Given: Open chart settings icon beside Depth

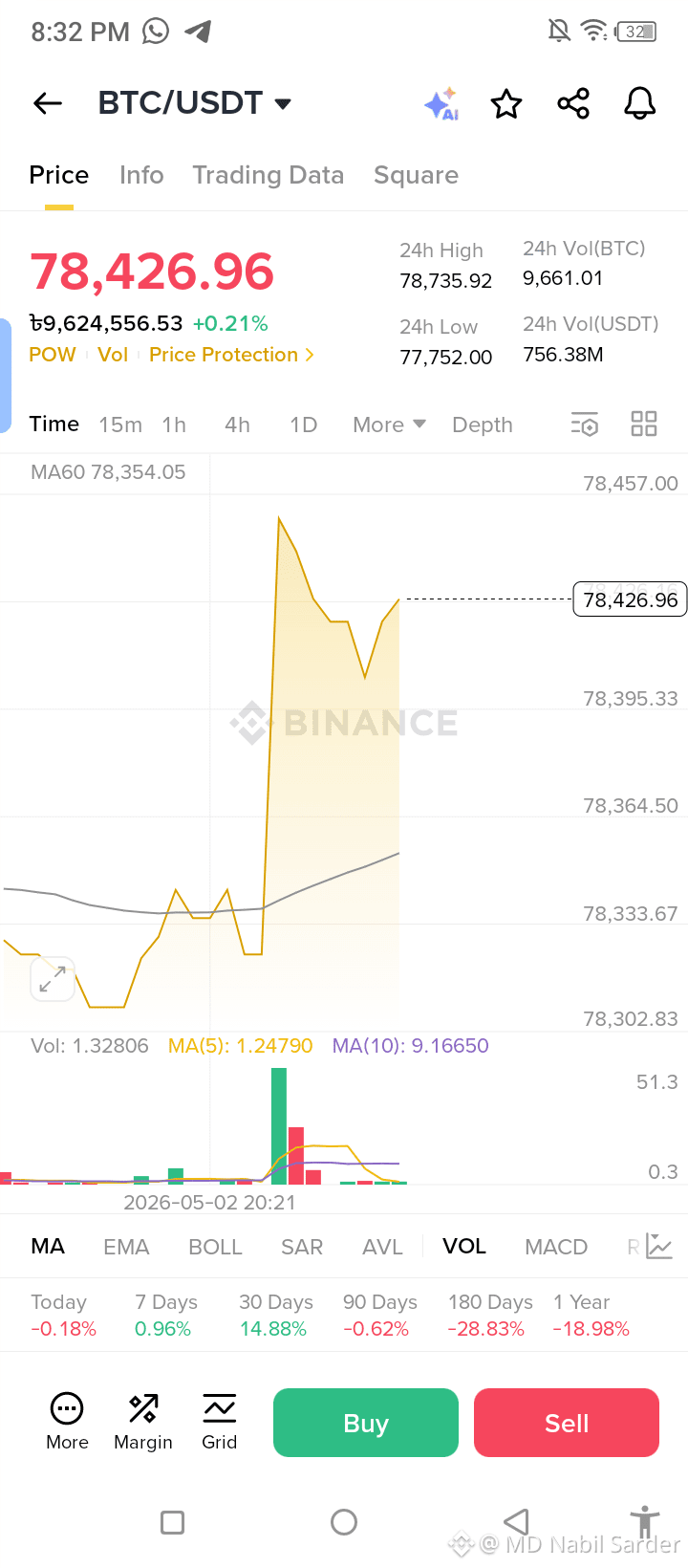Looking at the screenshot, I should pyautogui.click(x=585, y=425).
